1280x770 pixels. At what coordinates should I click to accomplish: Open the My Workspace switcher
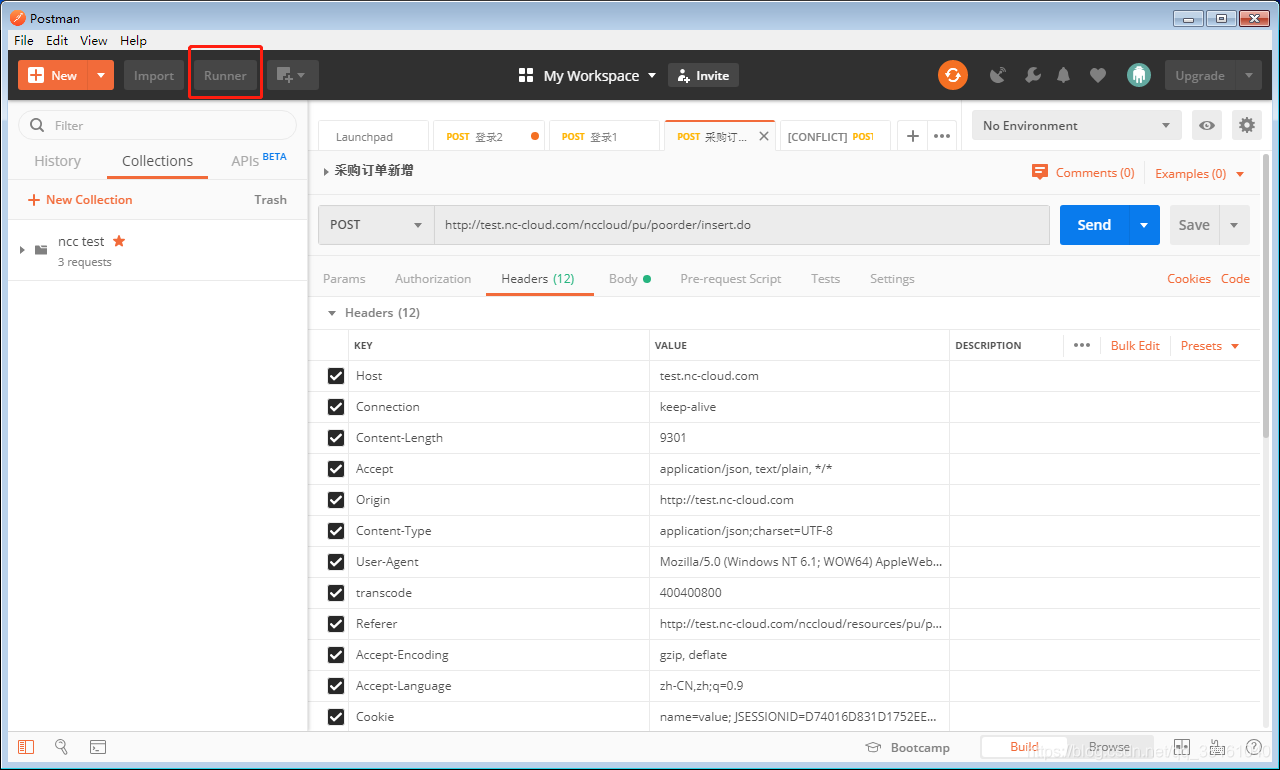(588, 76)
